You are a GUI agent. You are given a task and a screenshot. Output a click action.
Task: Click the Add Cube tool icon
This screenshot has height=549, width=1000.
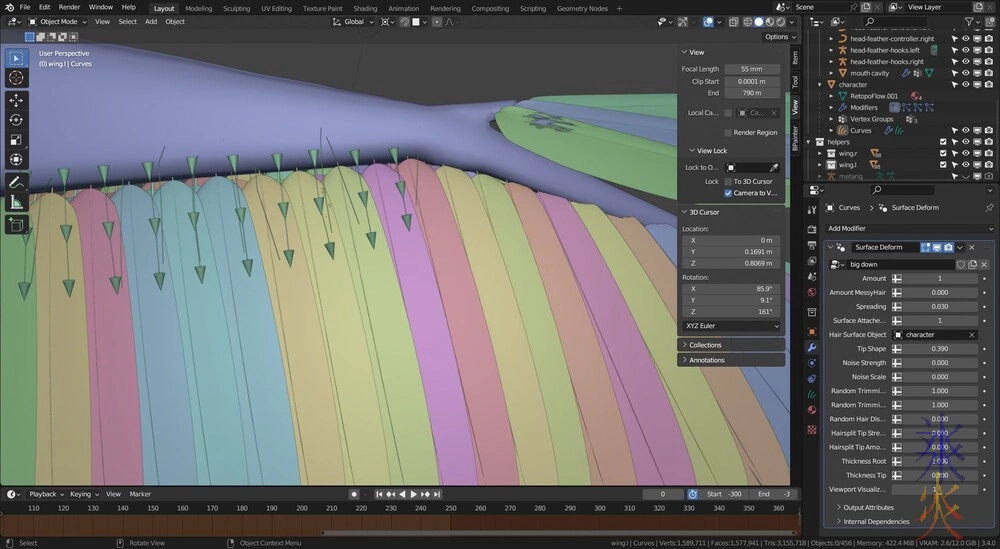[16, 225]
